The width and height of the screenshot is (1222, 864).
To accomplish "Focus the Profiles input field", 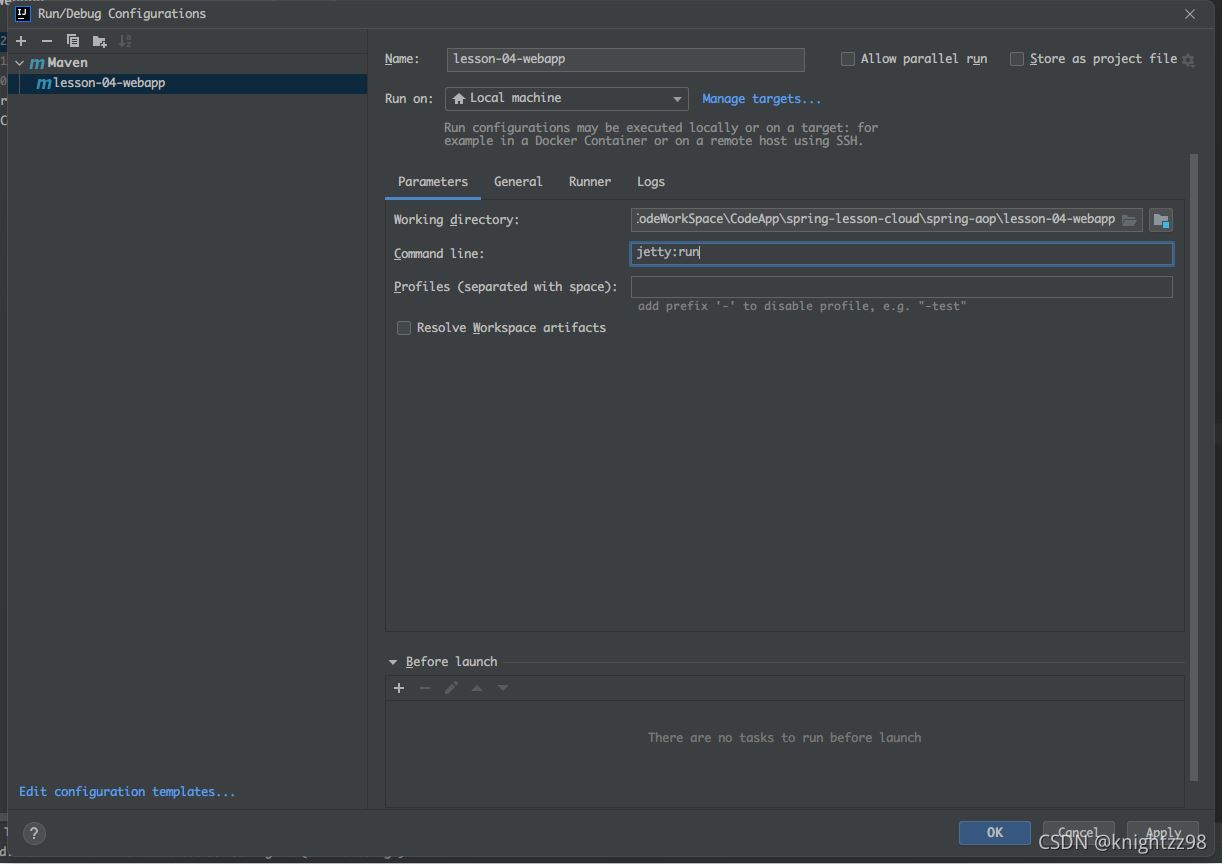I will [x=902, y=287].
